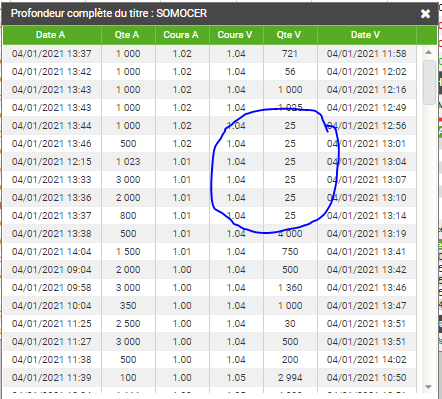Click Cours A 1.00 in the 09:04 row
The width and height of the screenshot is (442, 399).
point(182,270)
